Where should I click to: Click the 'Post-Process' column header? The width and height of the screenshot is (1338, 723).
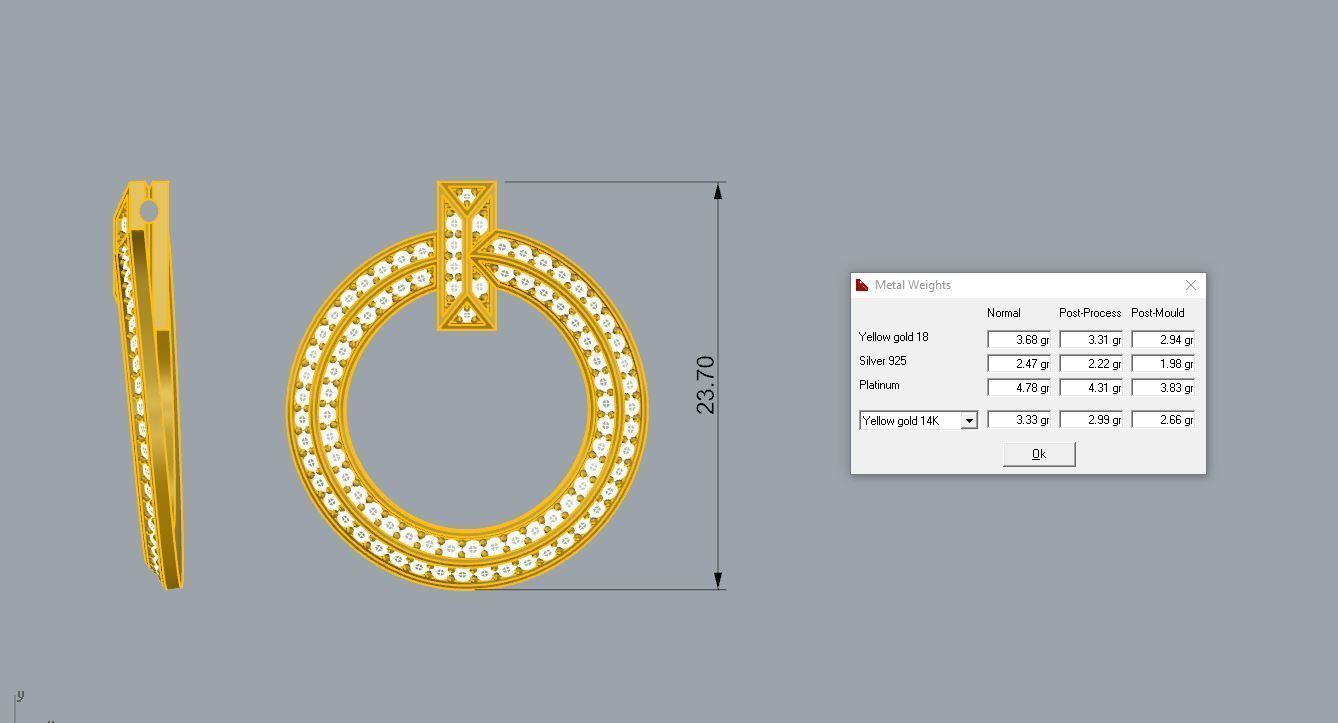pos(1090,313)
